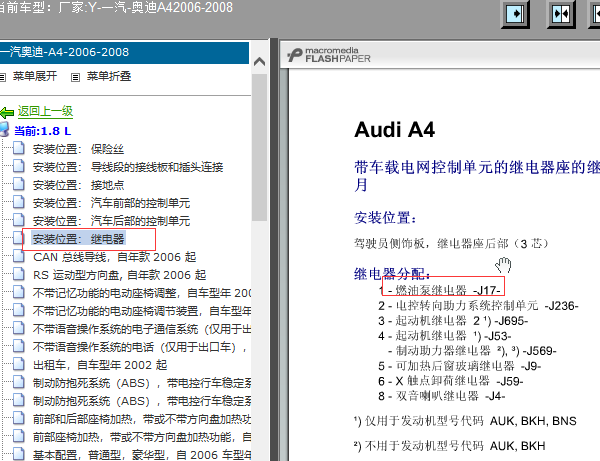Screen dimensions: 600x461
Task: Click the Macromedia FlashPaper logo
Action: (329, 55)
